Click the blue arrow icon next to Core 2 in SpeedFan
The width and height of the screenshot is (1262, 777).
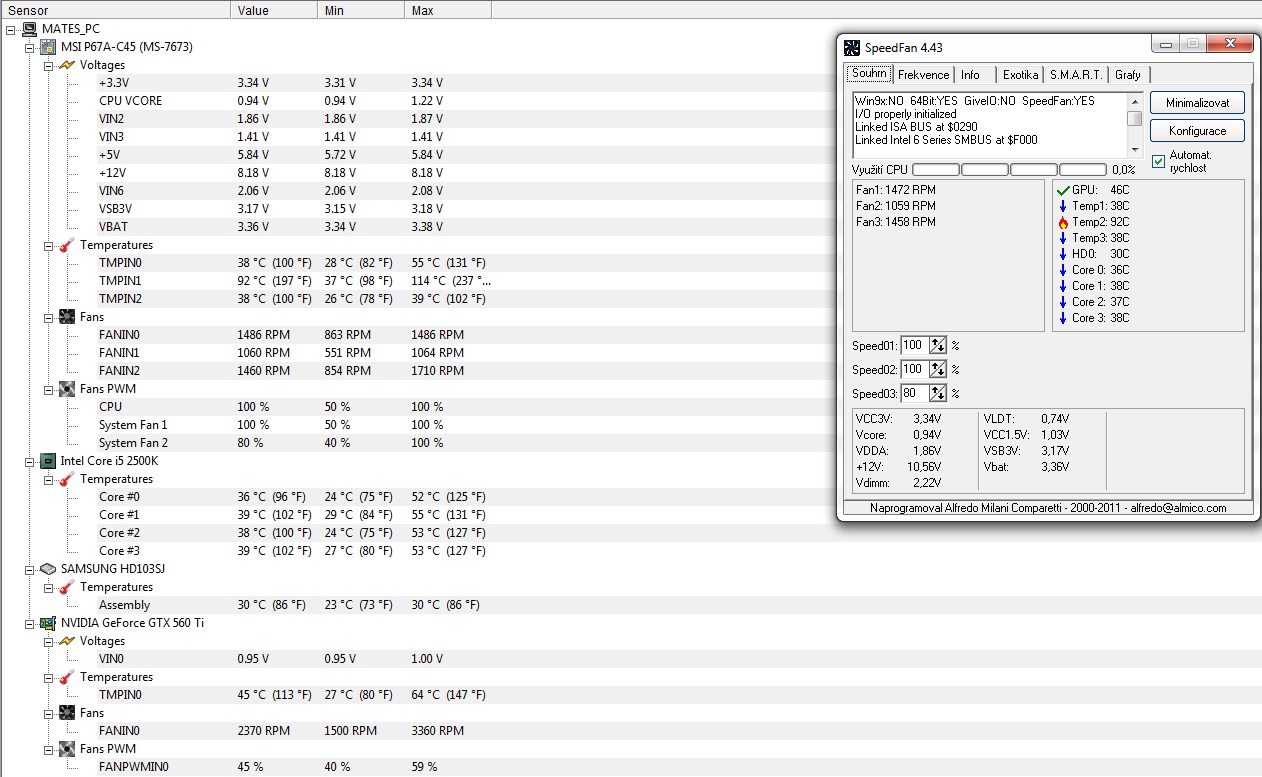pos(1063,302)
